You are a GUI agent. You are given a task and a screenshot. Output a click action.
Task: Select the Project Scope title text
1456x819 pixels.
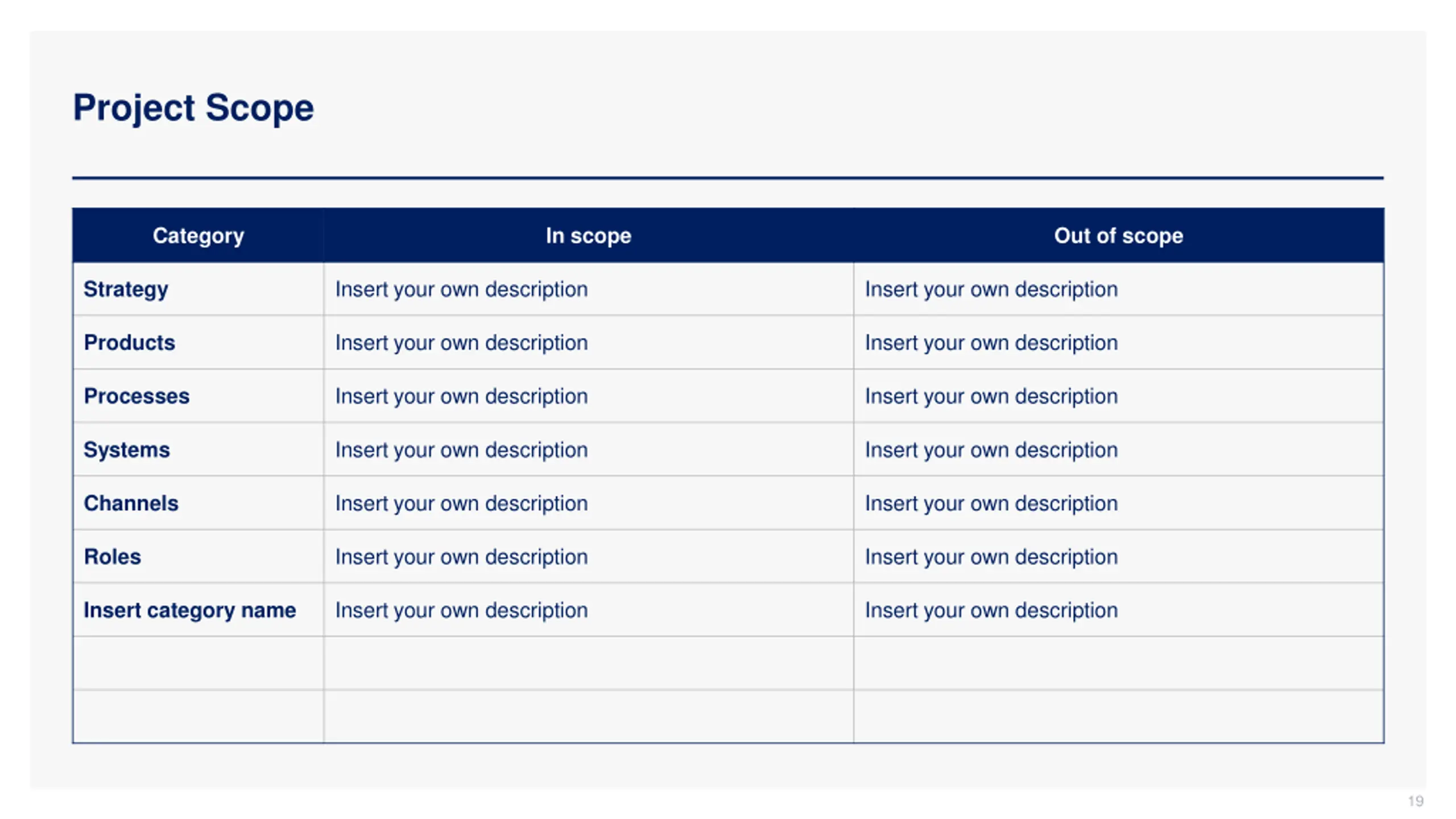tap(193, 108)
